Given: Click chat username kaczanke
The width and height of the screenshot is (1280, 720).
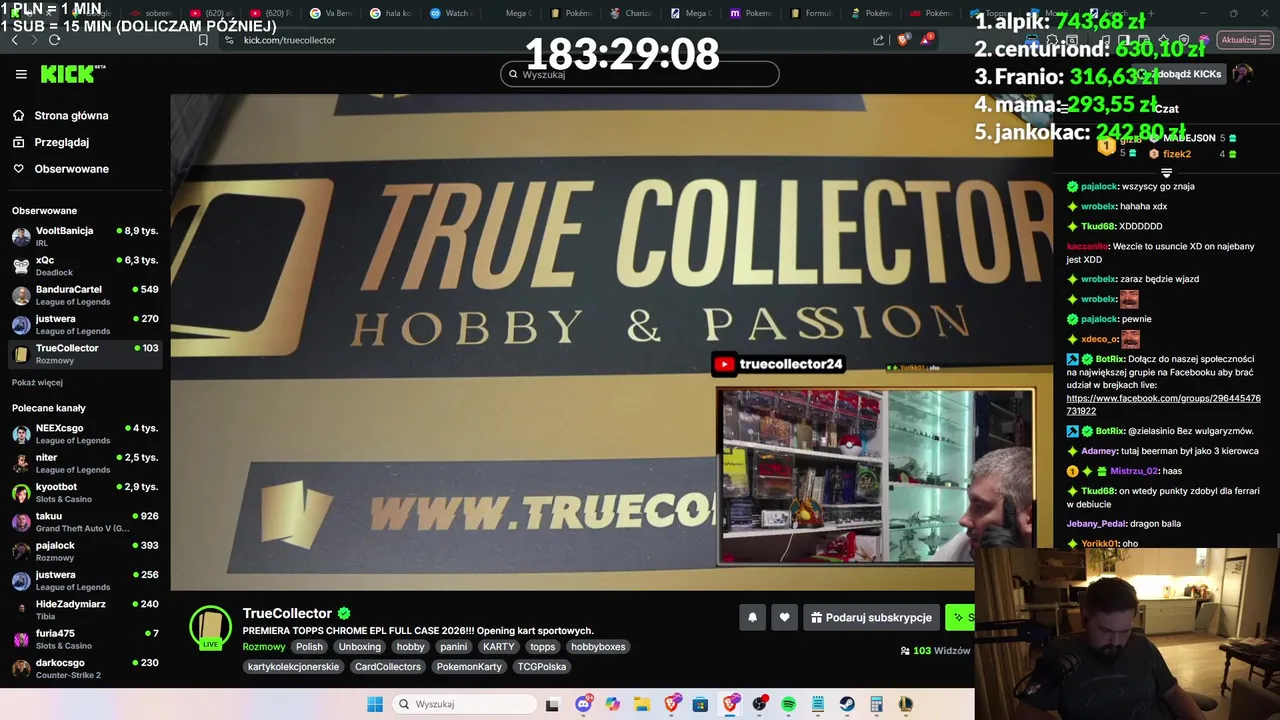Looking at the screenshot, I should pyautogui.click(x=1087, y=246).
